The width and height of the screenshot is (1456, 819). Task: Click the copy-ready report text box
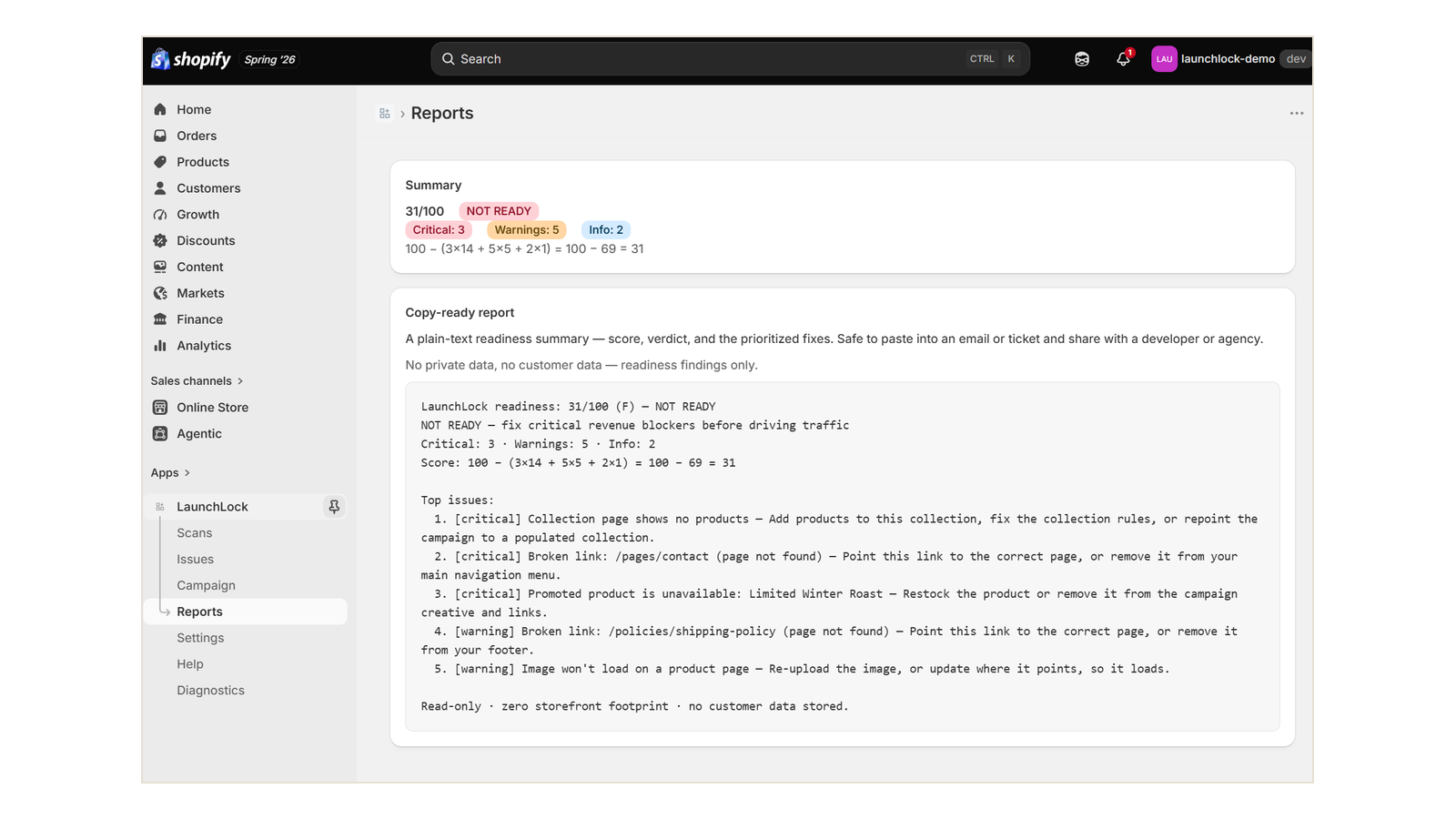coord(843,557)
